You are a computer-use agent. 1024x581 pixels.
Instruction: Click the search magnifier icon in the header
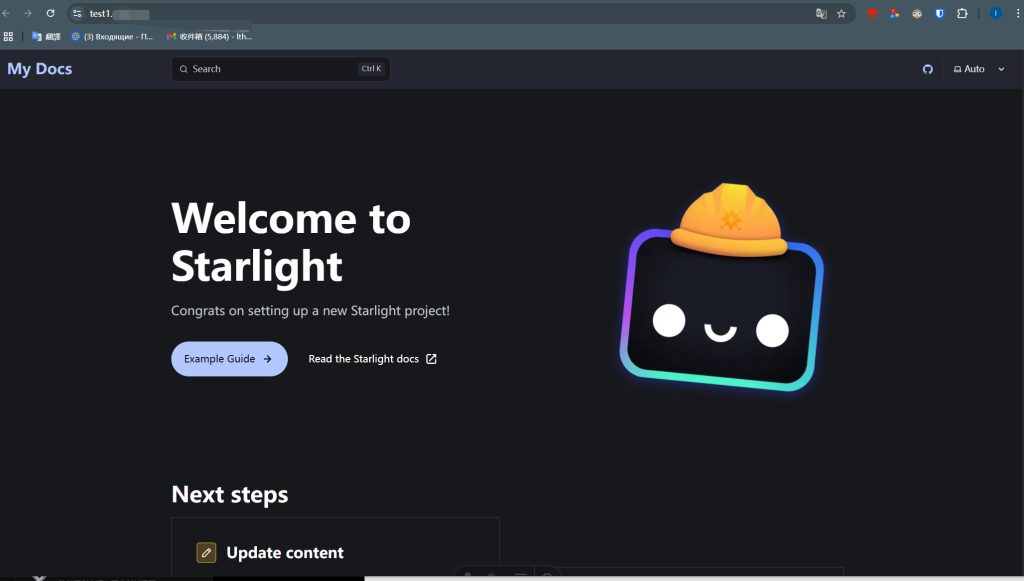point(183,68)
